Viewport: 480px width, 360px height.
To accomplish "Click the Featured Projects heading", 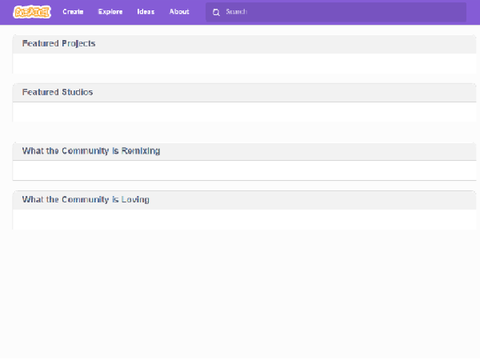I will click(59, 43).
